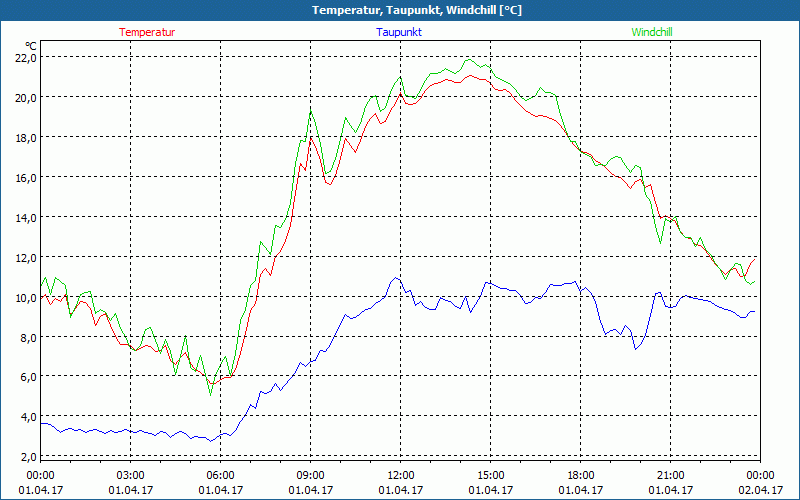Click the 20,0 y-axis value
Image resolution: width=800 pixels, height=500 pixels.
[x=26, y=97]
